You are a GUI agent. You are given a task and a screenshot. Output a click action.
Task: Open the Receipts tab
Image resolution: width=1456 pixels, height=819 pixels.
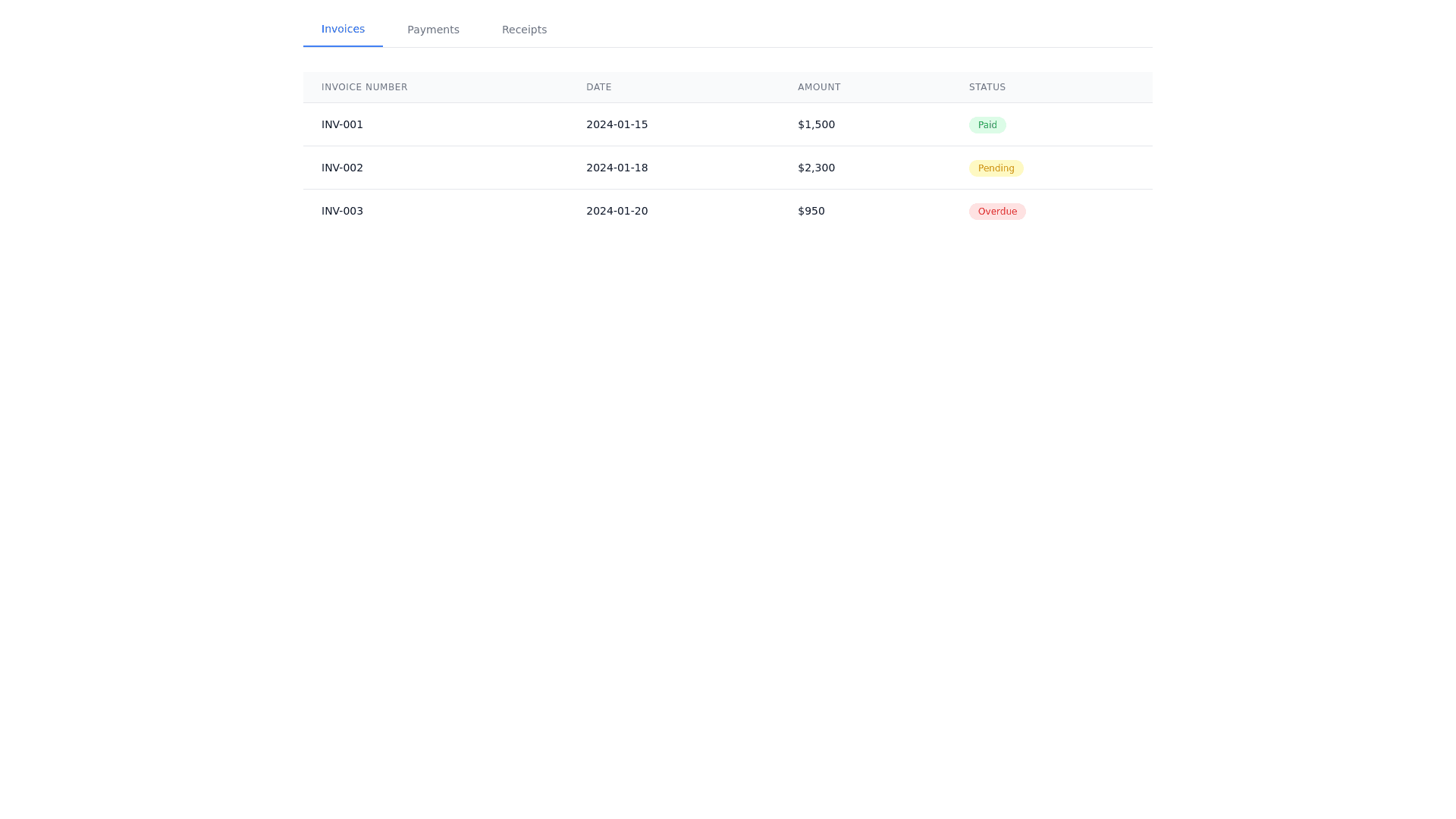coord(524,30)
